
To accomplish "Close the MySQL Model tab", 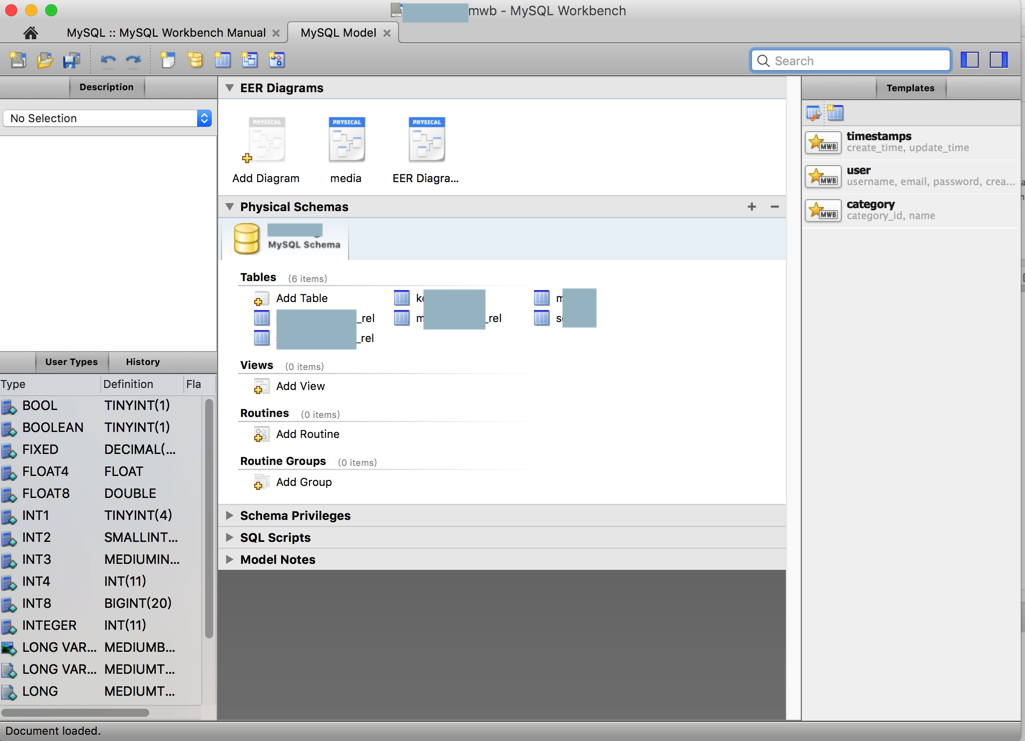I will point(387,33).
